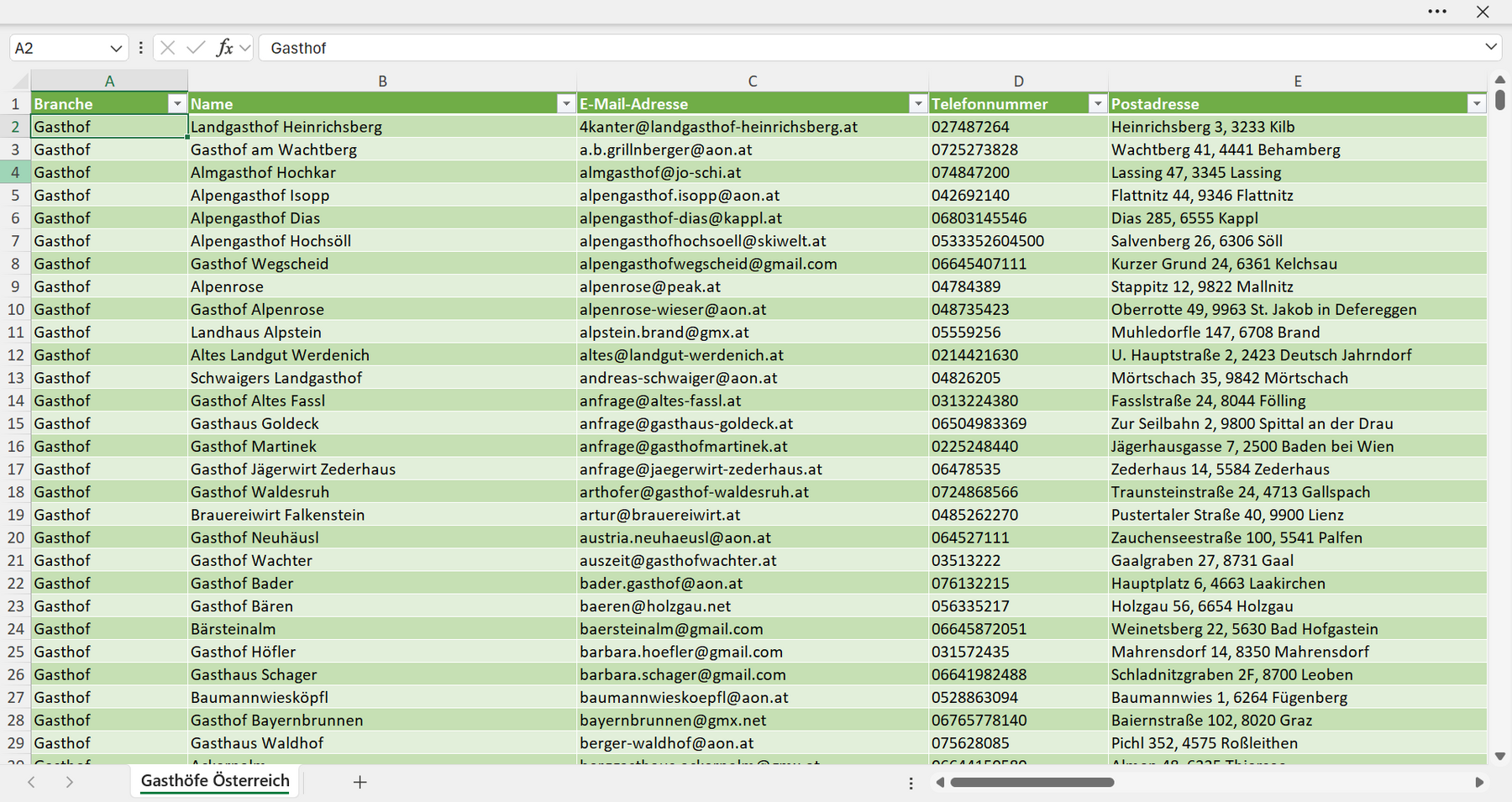This screenshot has height=802, width=1512.
Task: Click the horizontal scrollbar thumb
Action: tap(1032, 783)
